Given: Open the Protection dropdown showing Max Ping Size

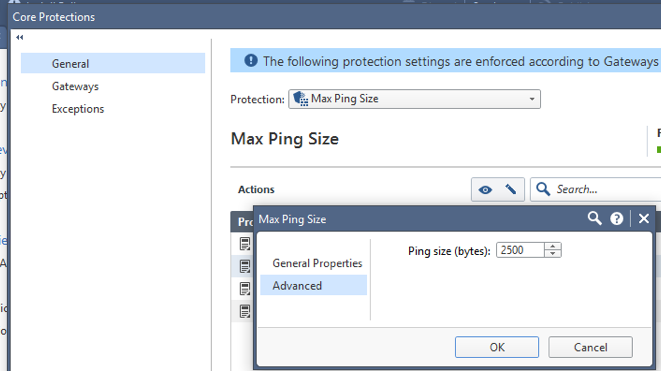Looking at the screenshot, I should tap(414, 99).
